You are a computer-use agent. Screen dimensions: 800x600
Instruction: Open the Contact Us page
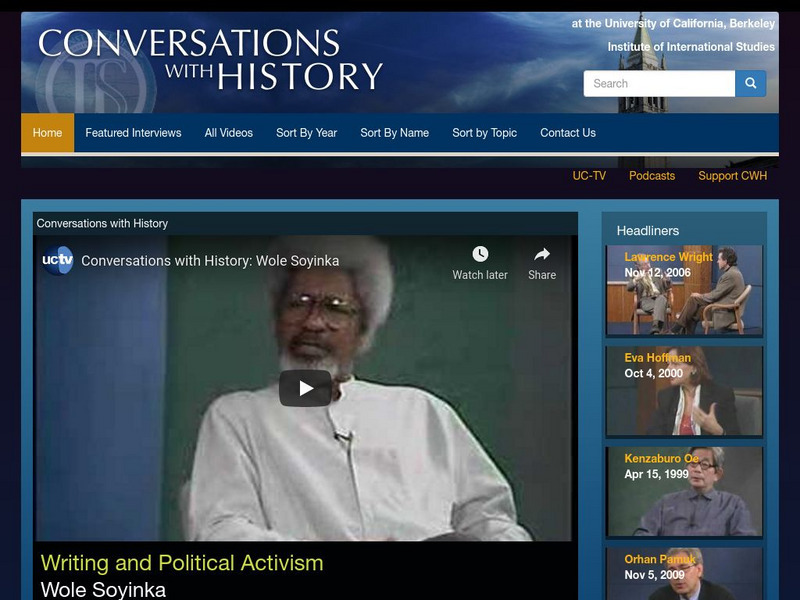point(568,133)
